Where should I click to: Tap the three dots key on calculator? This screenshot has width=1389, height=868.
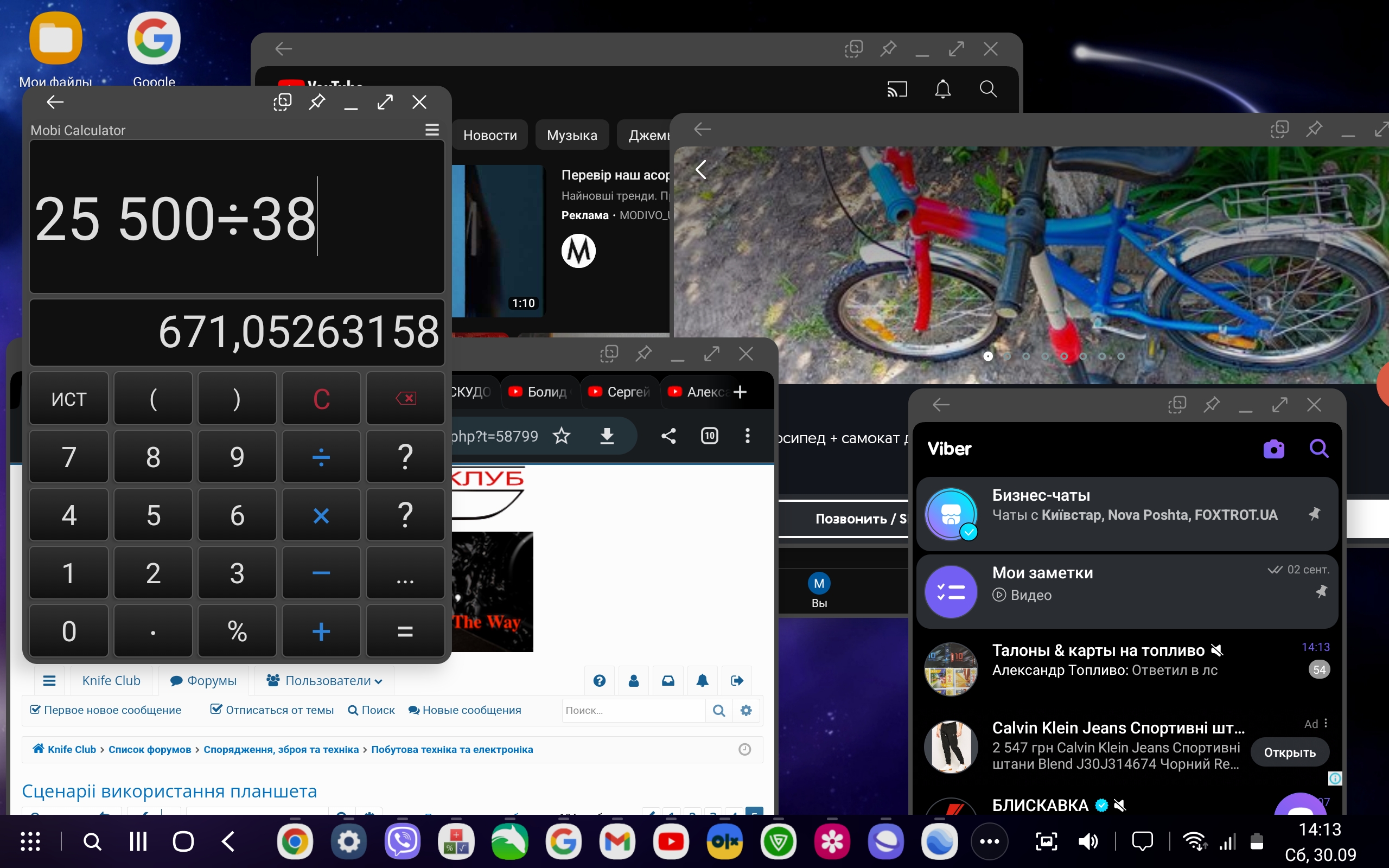point(405,573)
